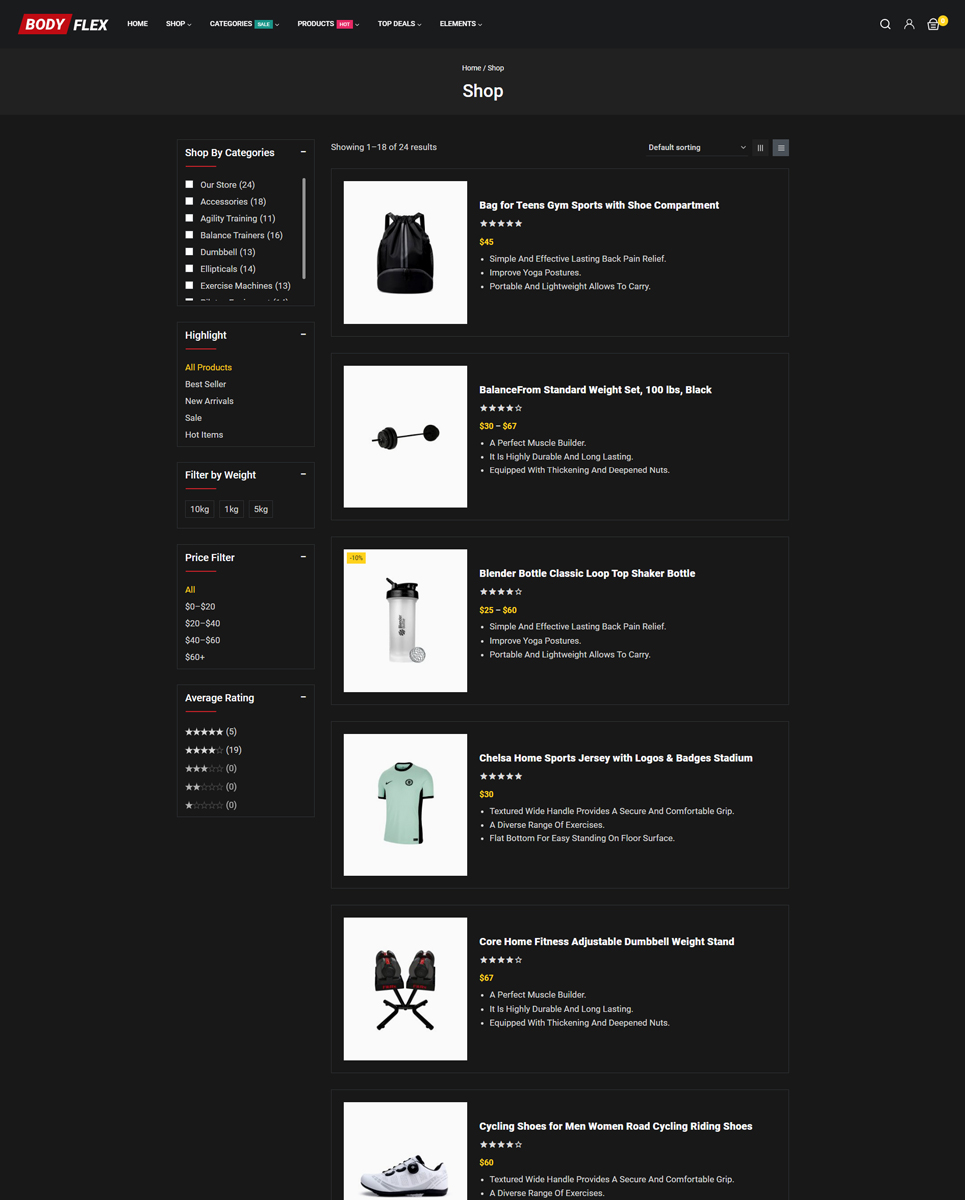The height and width of the screenshot is (1200, 965).
Task: Select the 10kg weight filter
Action: click(x=200, y=509)
